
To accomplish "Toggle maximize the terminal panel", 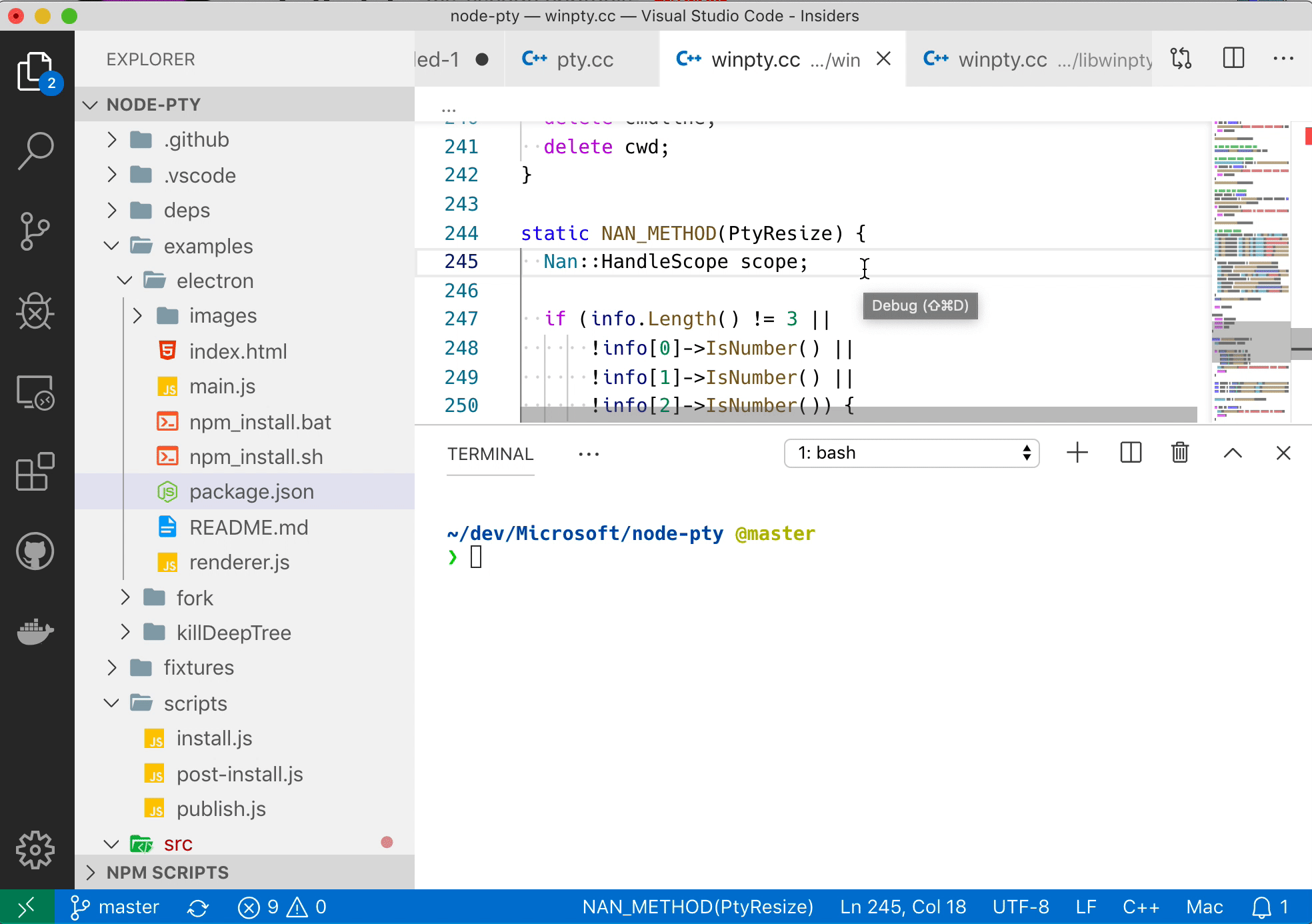I will coord(1232,453).
